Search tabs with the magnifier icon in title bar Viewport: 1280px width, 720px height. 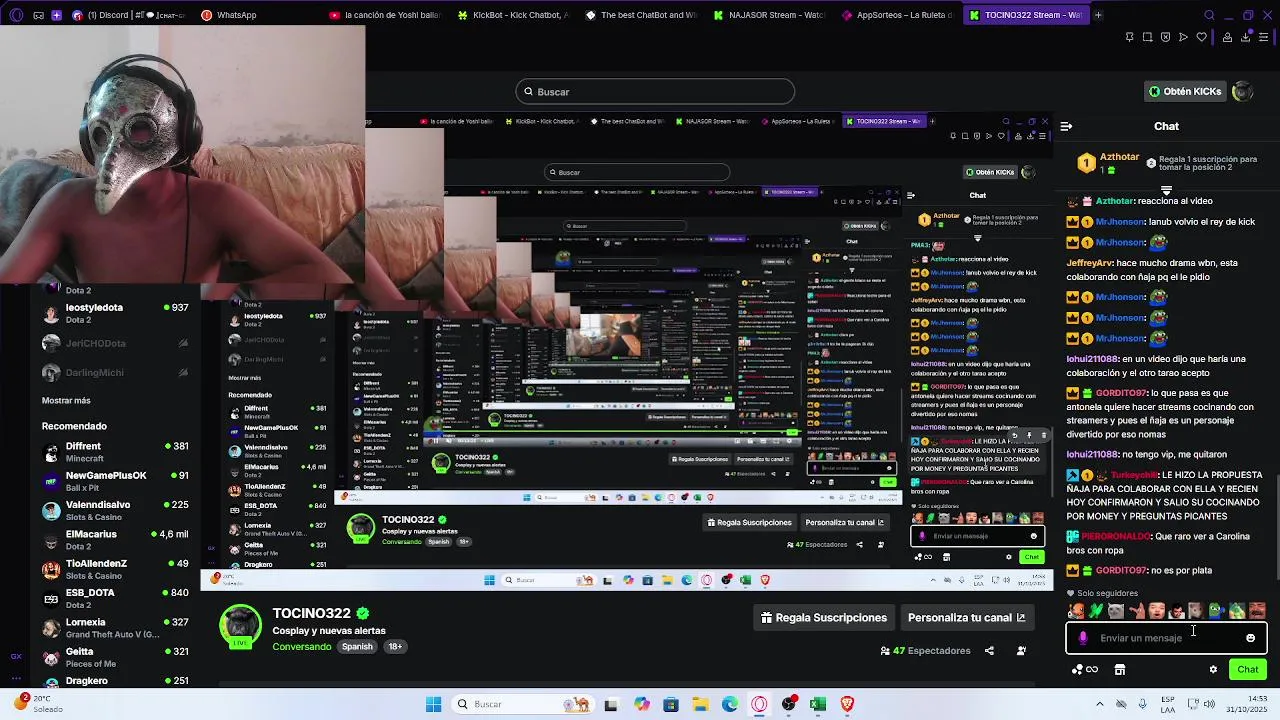1209,15
